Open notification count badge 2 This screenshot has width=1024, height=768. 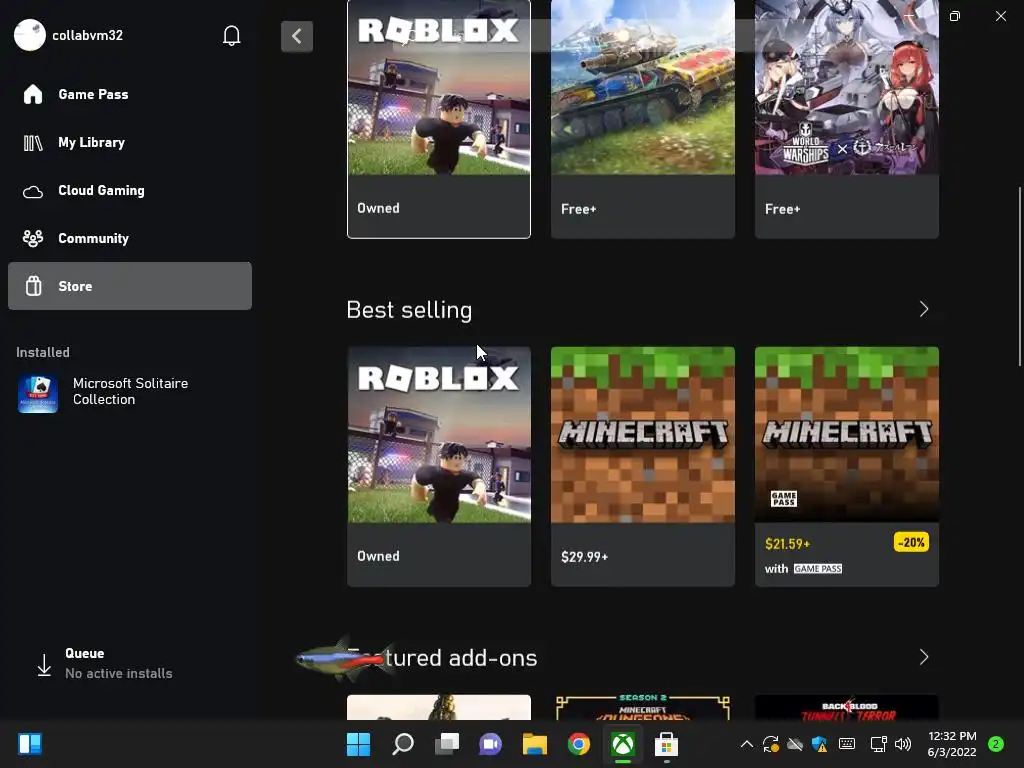[996, 744]
